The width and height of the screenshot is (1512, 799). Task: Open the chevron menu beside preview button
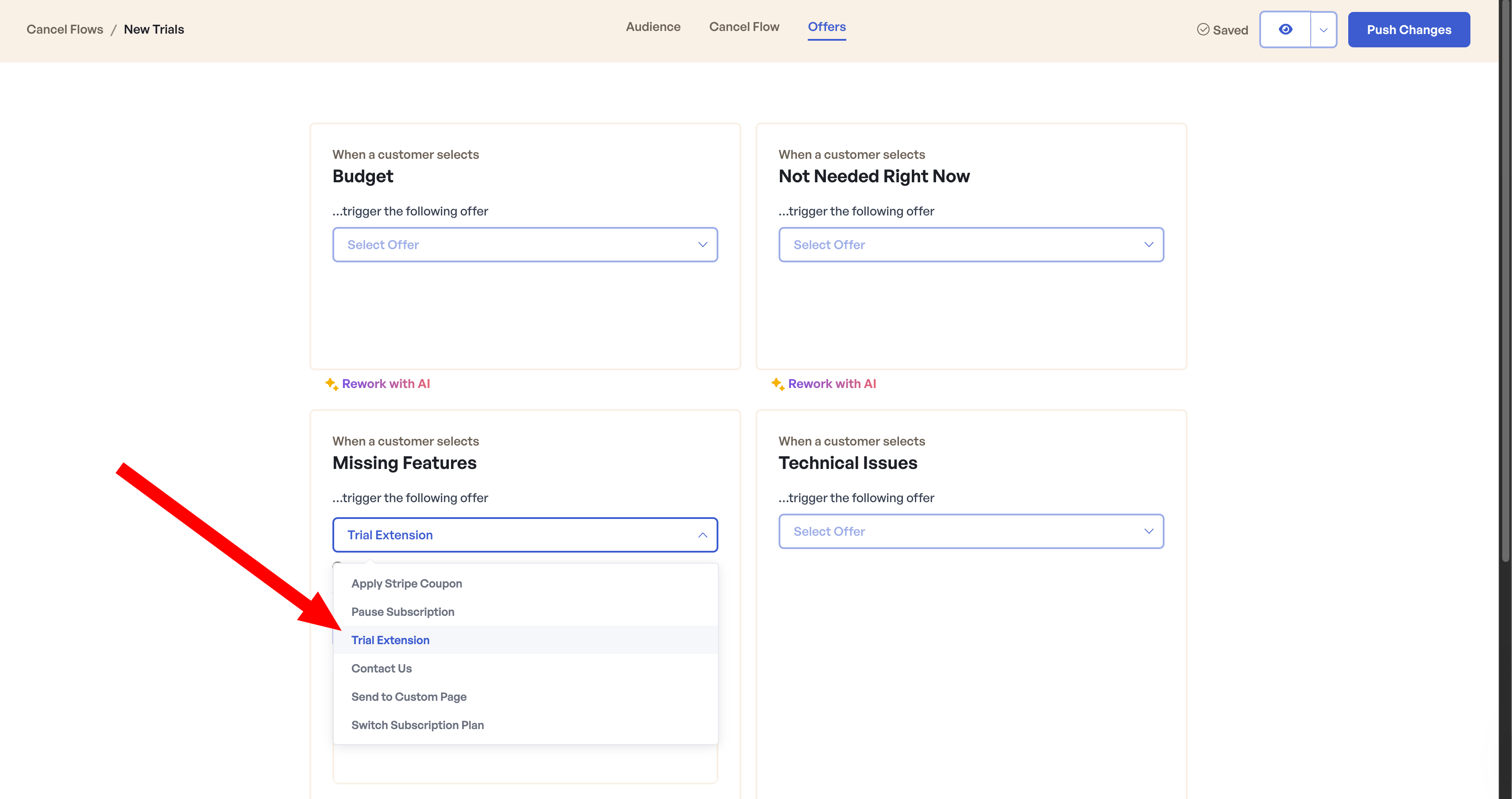[x=1323, y=30]
